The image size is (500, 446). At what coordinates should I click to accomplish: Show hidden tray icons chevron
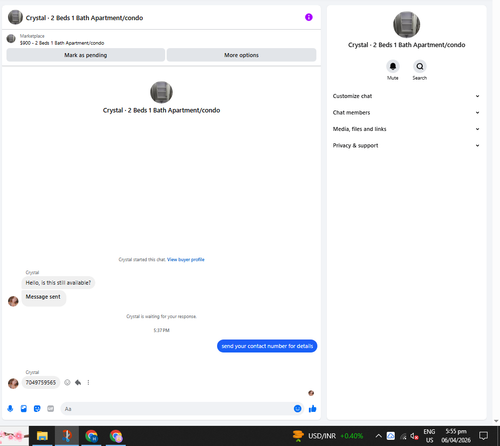click(x=378, y=436)
